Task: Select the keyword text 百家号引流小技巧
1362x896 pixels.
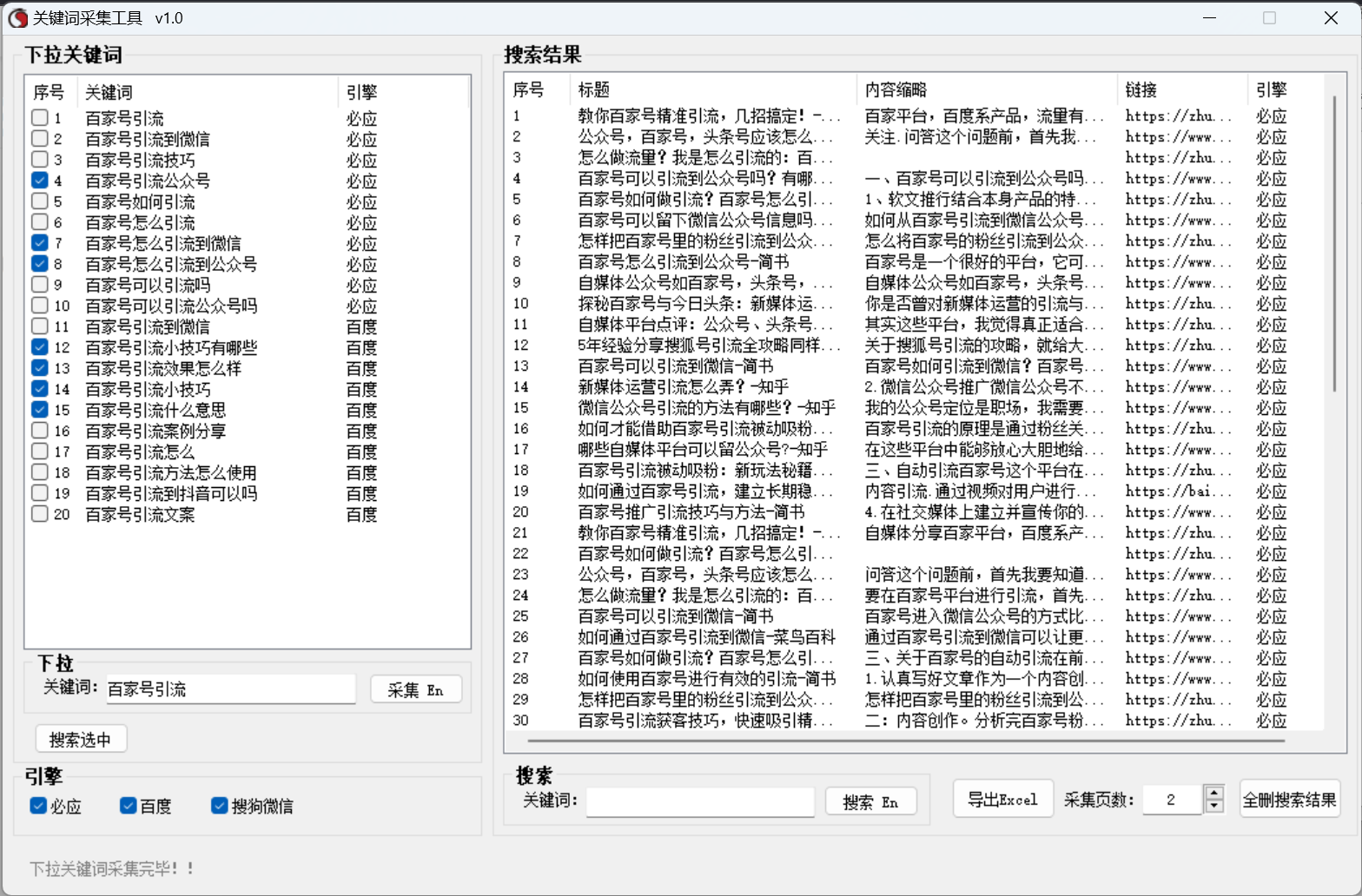Action: click(148, 389)
